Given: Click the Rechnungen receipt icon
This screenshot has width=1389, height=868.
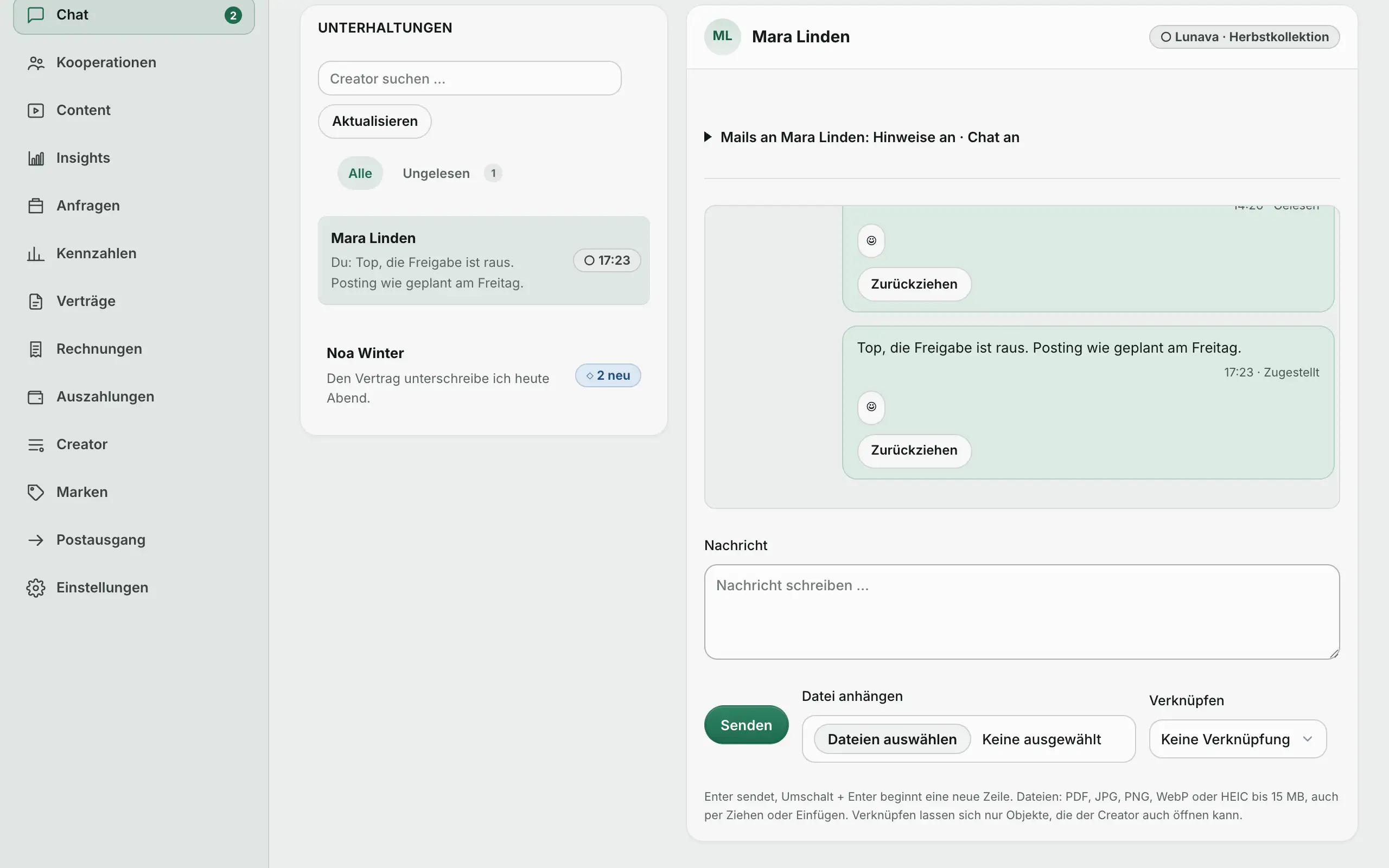Looking at the screenshot, I should click(36, 349).
